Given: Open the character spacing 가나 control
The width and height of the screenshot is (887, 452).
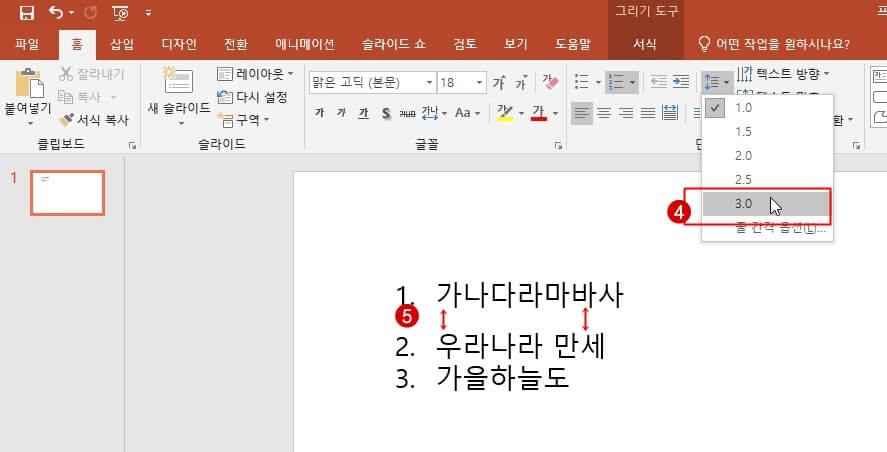Looking at the screenshot, I should tap(434, 113).
